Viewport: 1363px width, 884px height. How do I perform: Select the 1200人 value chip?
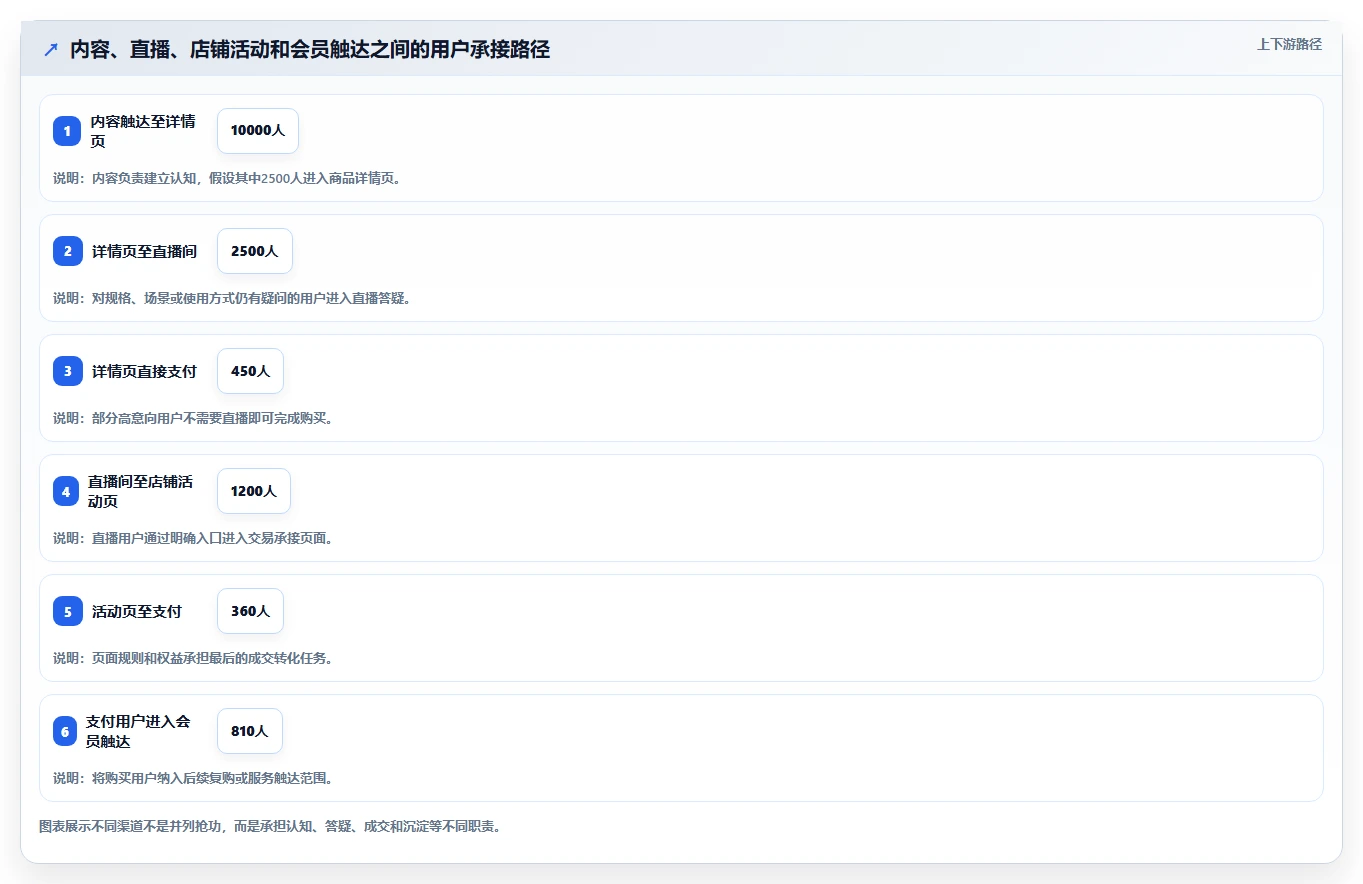[x=254, y=491]
